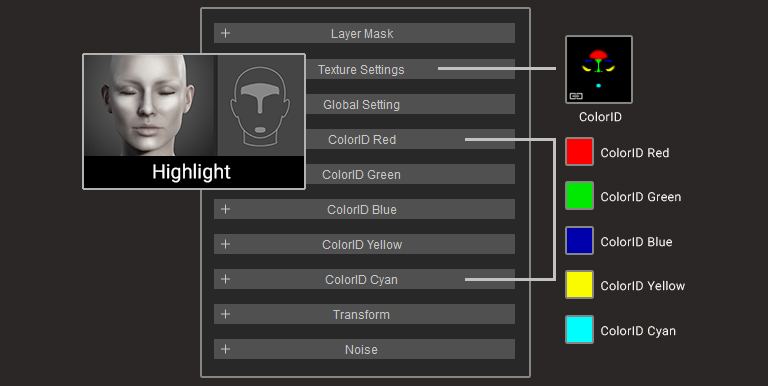The height and width of the screenshot is (386, 768).
Task: Open the Global Setting section header
Action: (410, 104)
